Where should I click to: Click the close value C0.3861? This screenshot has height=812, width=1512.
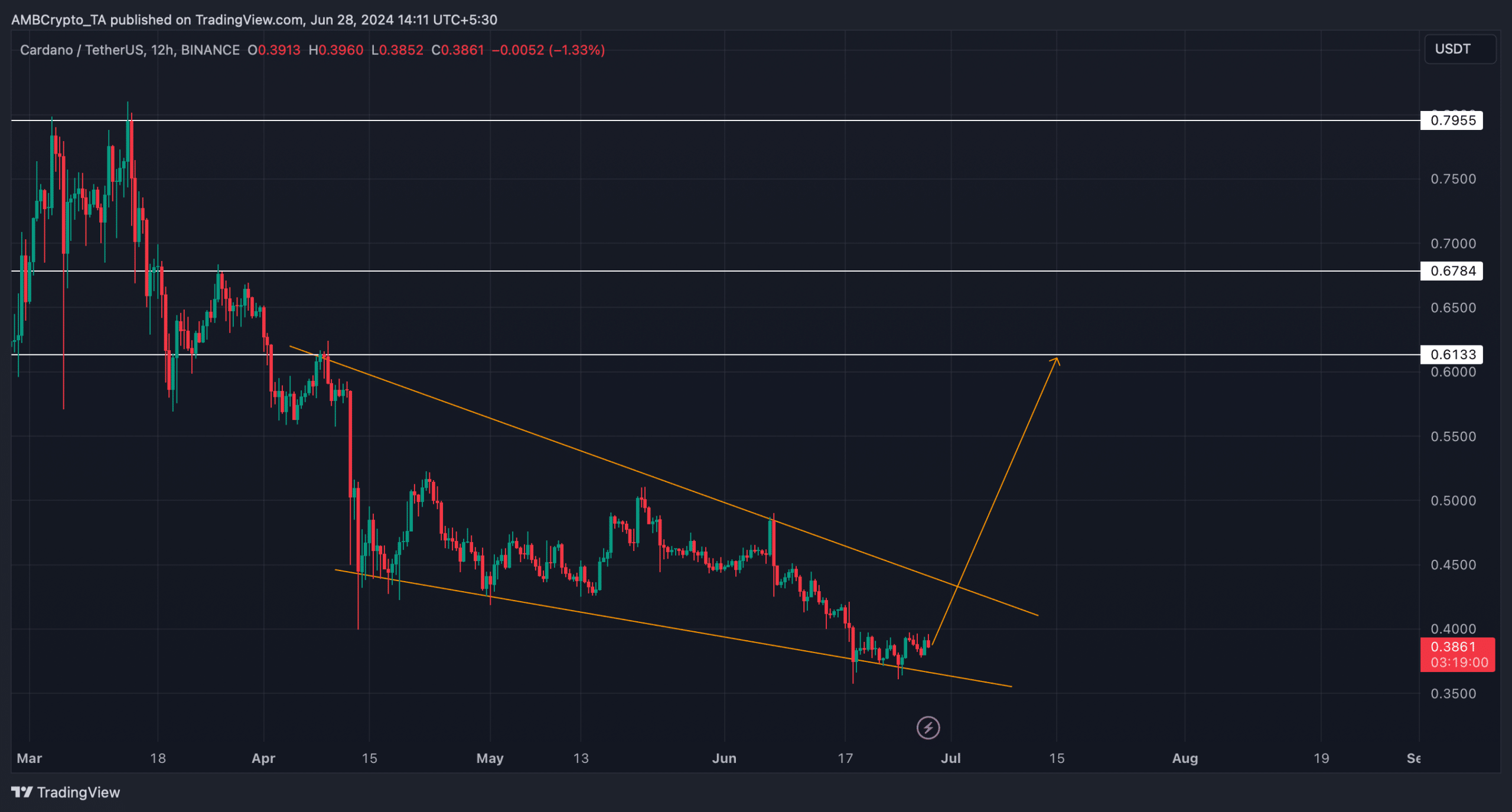[x=458, y=50]
